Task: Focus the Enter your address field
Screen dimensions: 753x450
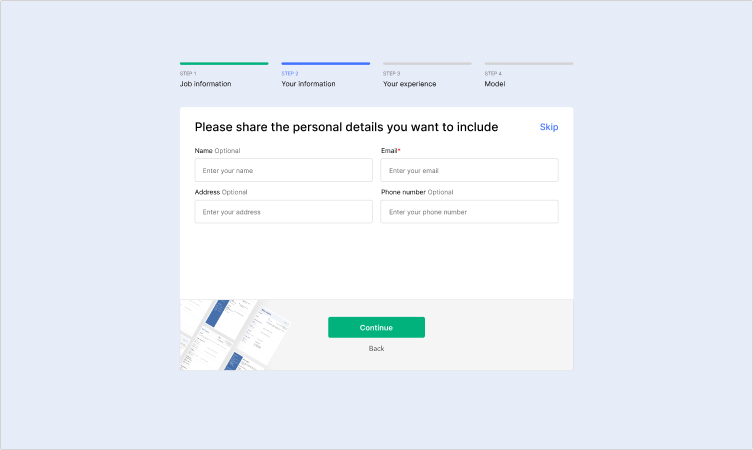Action: [283, 211]
